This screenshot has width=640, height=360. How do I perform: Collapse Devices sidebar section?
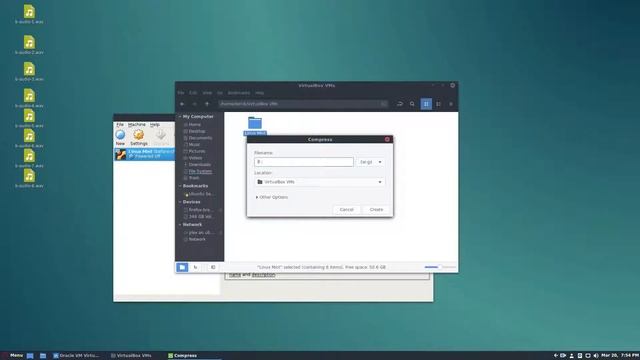(x=180, y=202)
